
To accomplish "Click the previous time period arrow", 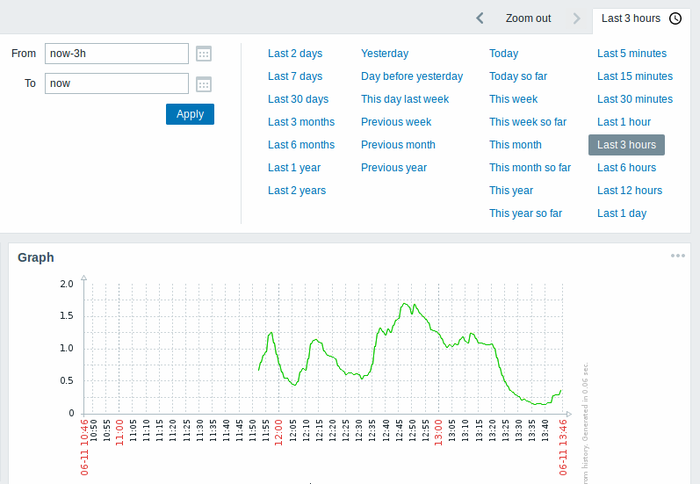I will click(480, 18).
